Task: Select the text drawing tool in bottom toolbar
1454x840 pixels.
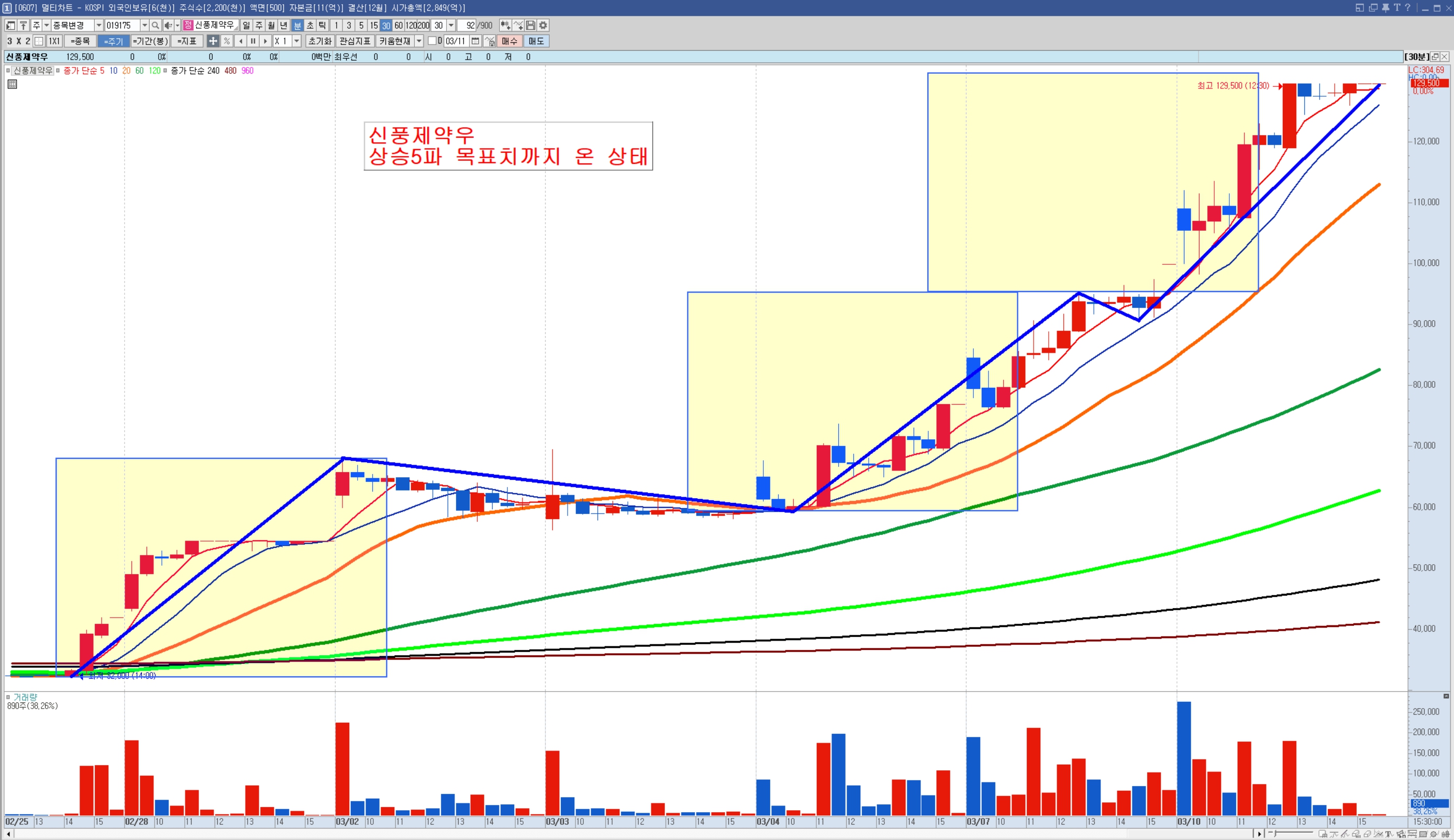Action: coord(1389,834)
